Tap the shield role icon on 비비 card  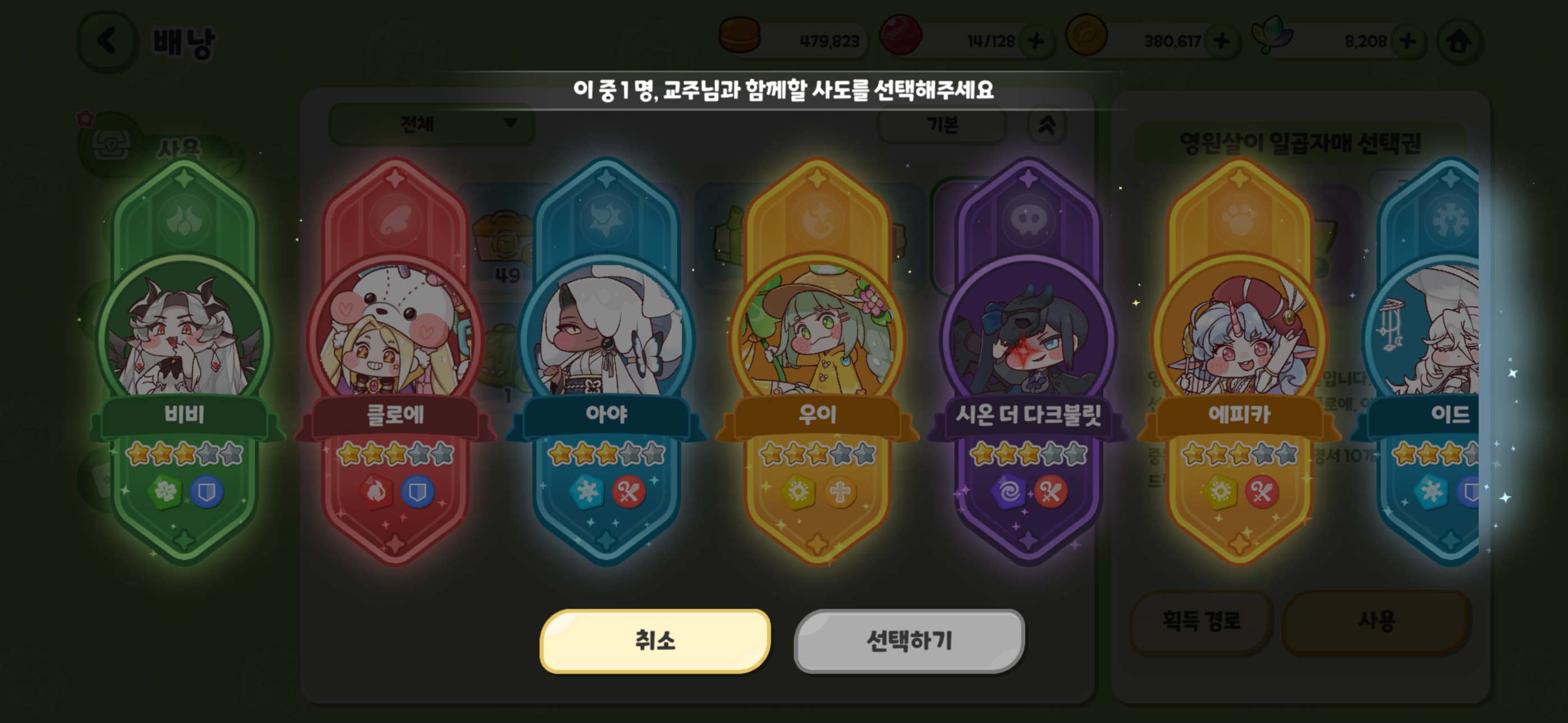pos(207,491)
